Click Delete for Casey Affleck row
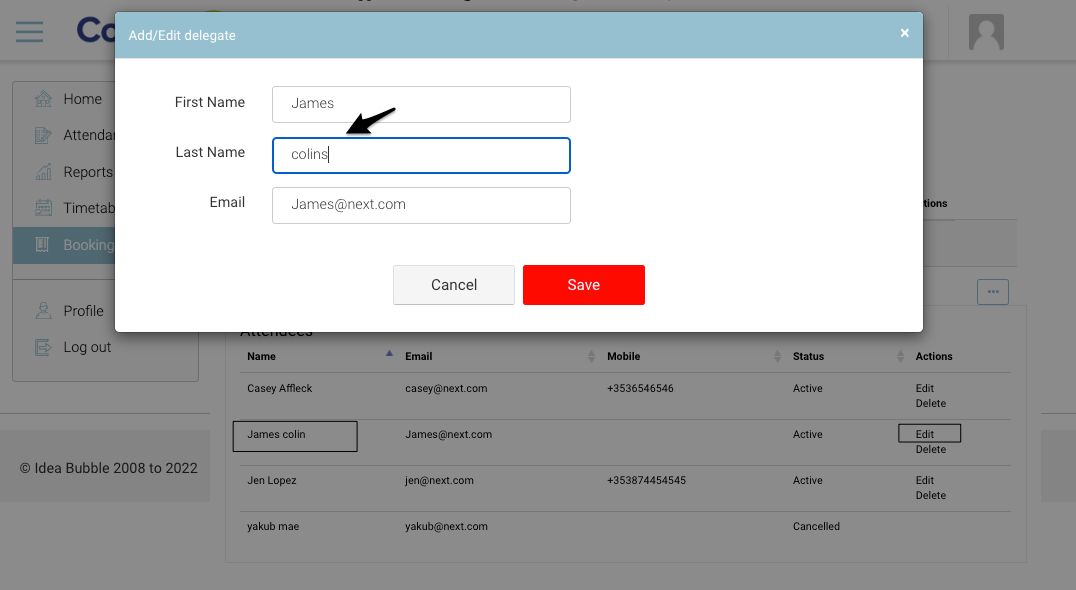Screen dimensions: 1076x590 click(930, 403)
